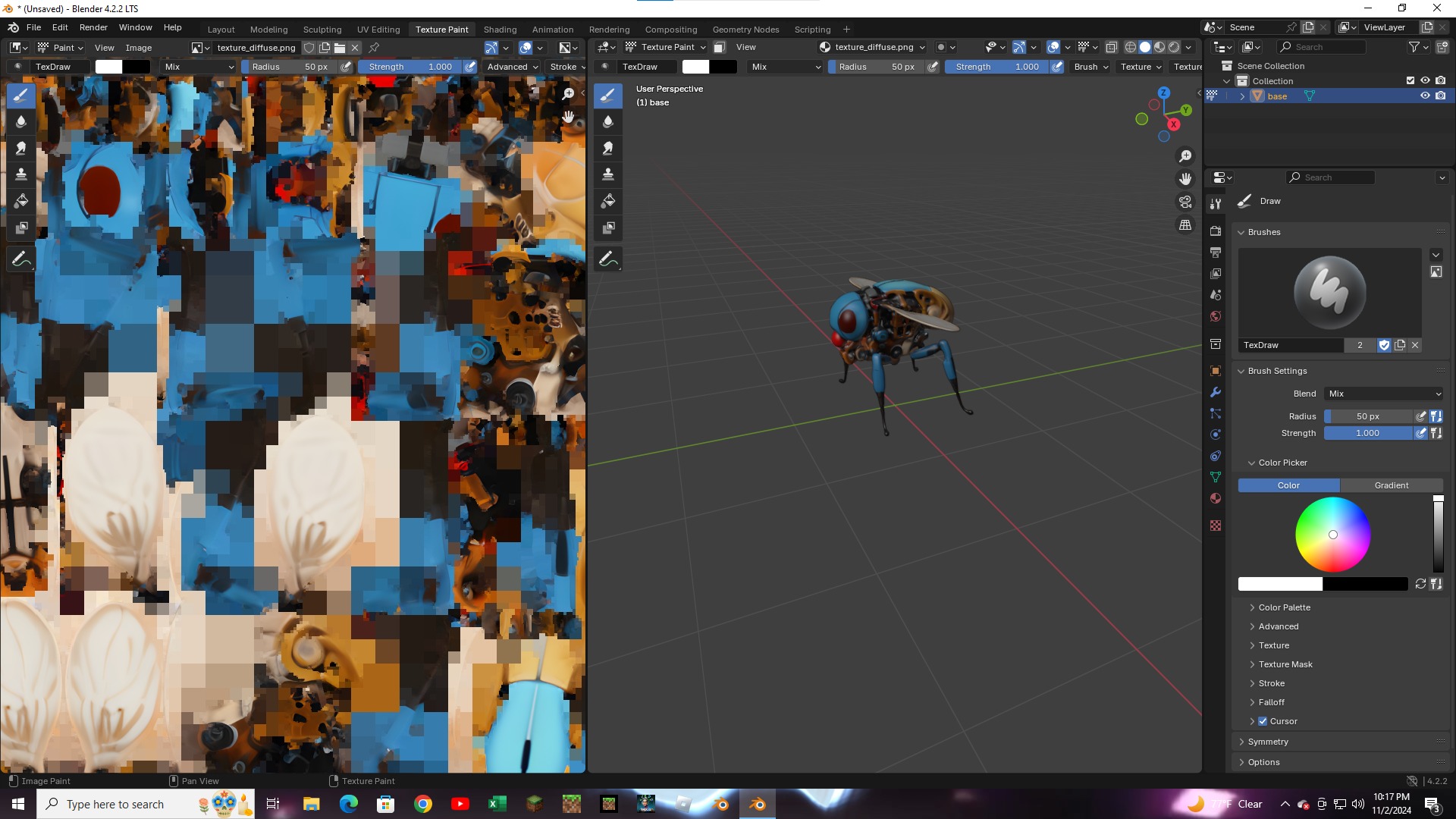Switch orthographic/perspective grid icon in viewport

[1185, 225]
